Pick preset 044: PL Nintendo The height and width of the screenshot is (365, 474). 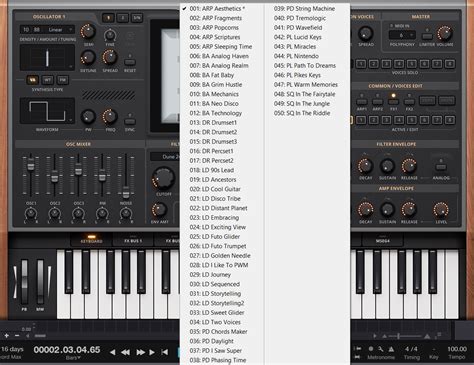[x=296, y=56]
